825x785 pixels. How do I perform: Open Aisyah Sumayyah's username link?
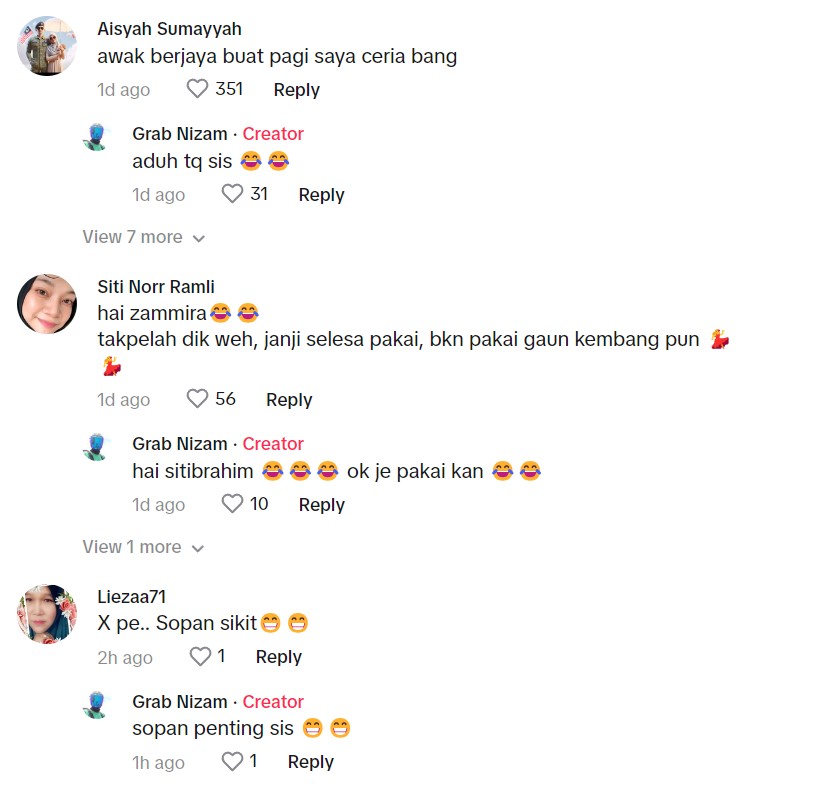[169, 29]
